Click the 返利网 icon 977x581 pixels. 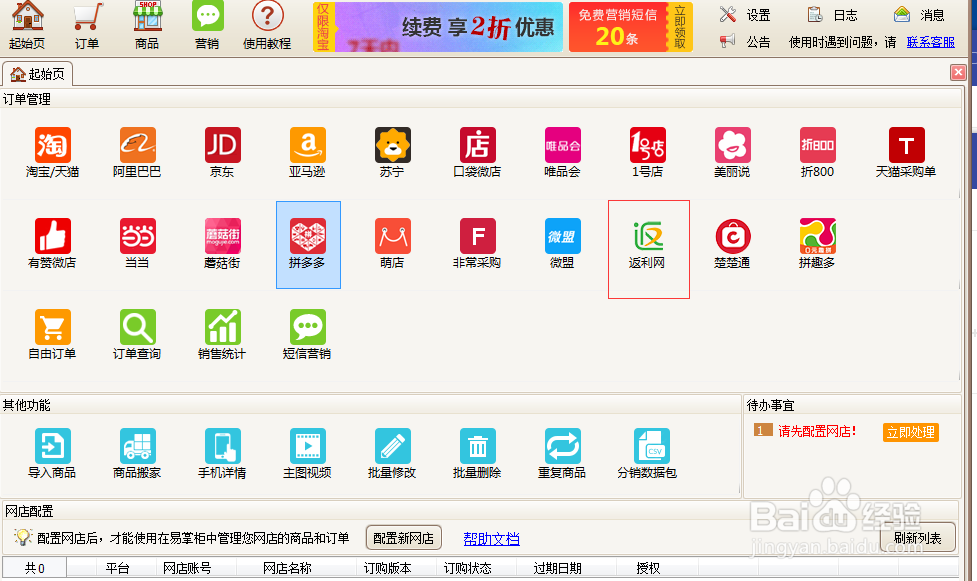tap(647, 244)
